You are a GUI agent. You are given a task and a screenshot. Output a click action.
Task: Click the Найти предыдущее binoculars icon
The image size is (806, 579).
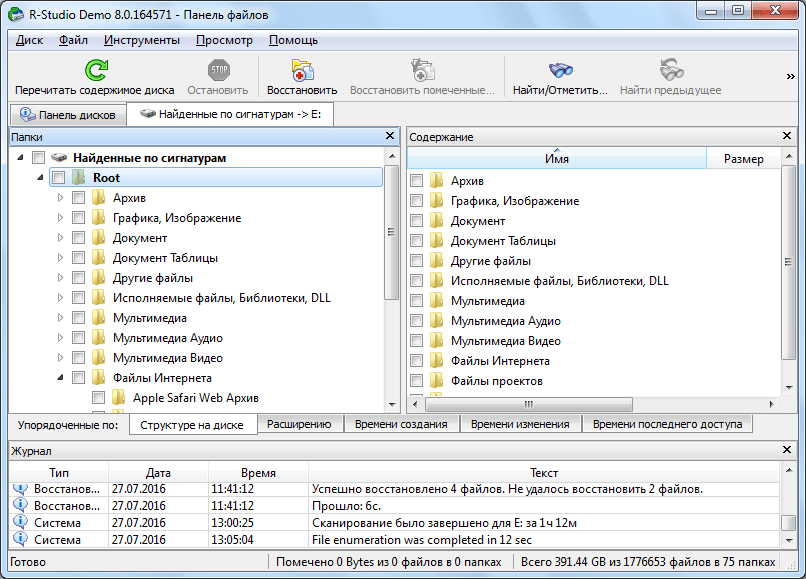coord(670,70)
